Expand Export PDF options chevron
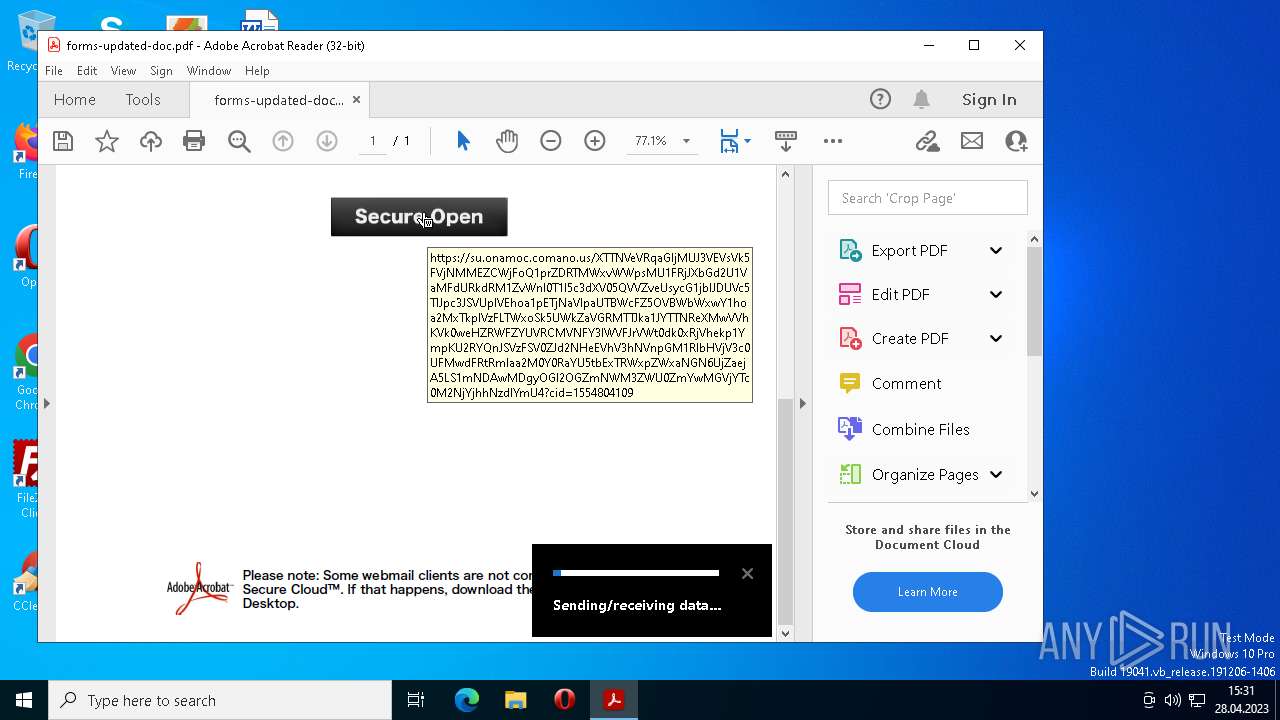1280x720 pixels. [996, 251]
